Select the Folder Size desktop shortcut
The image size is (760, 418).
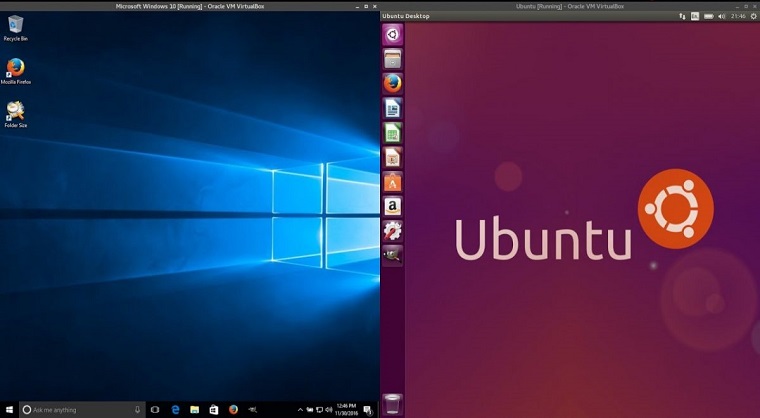(x=16, y=114)
